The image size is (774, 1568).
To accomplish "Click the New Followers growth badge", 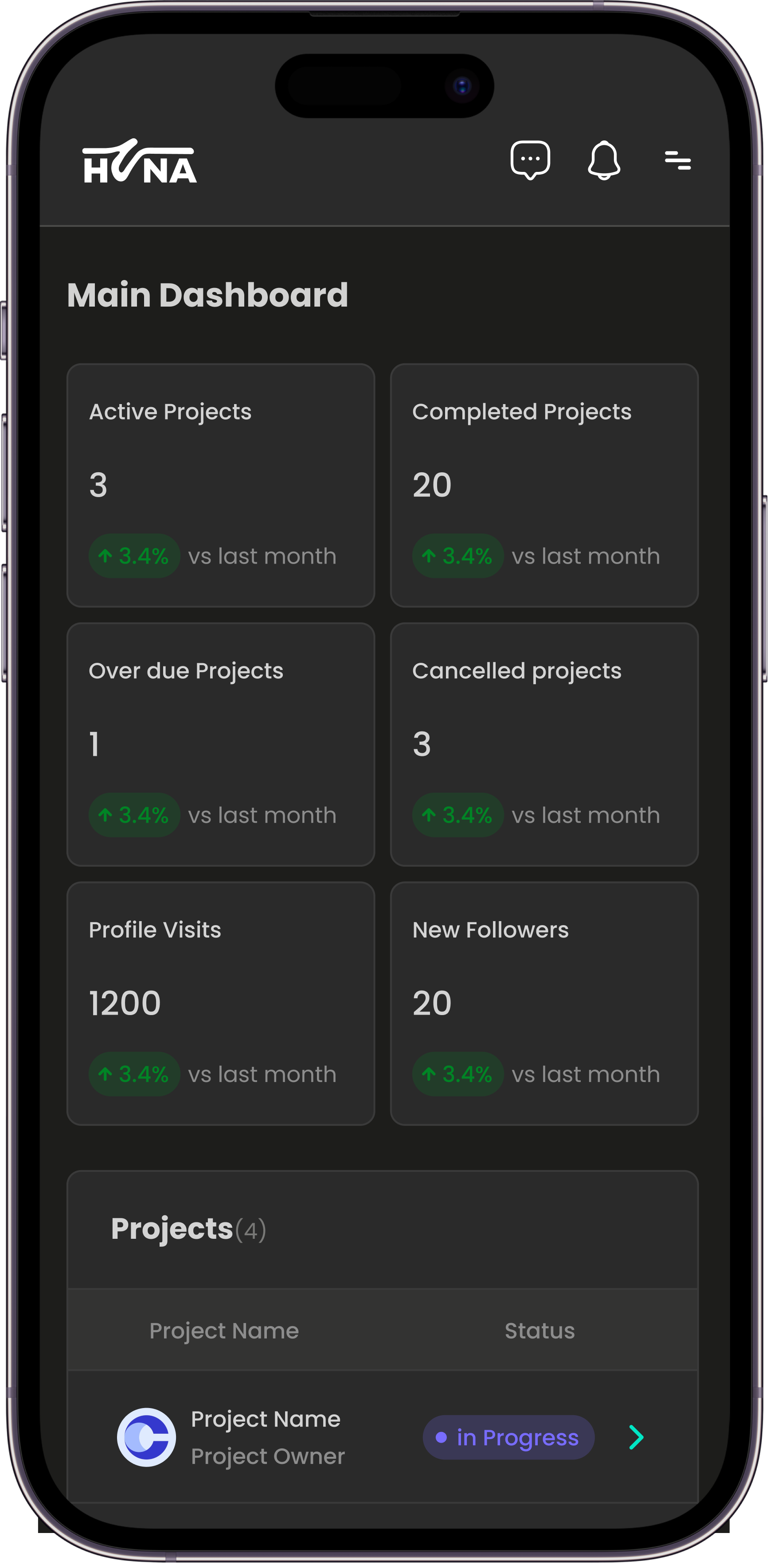I will pyautogui.click(x=458, y=1074).
